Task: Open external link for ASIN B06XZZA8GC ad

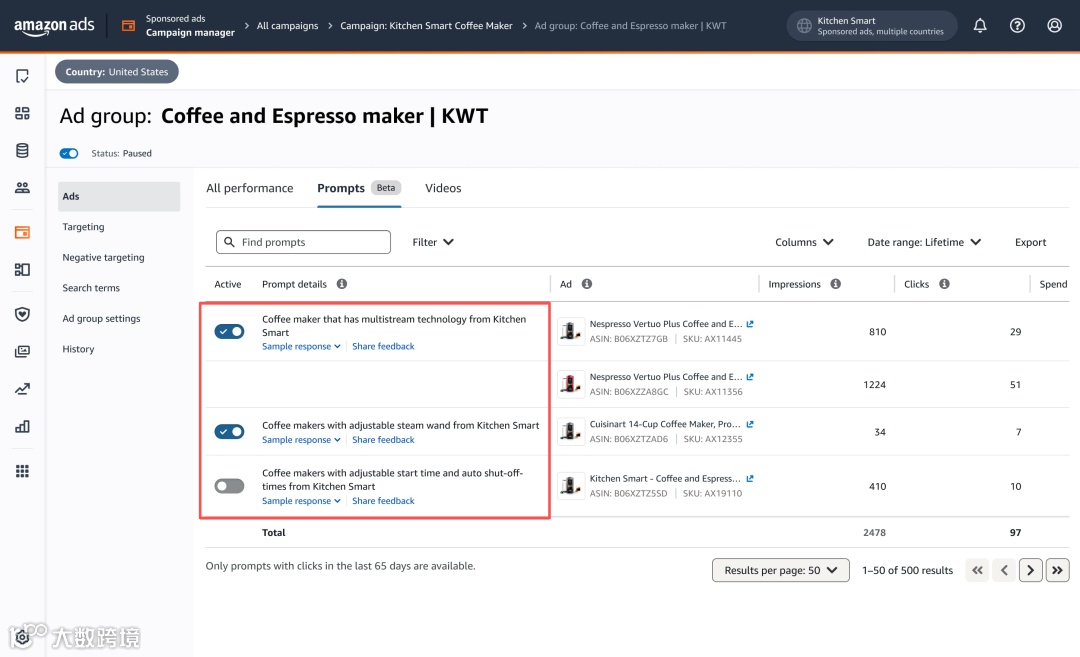Action: [750, 377]
